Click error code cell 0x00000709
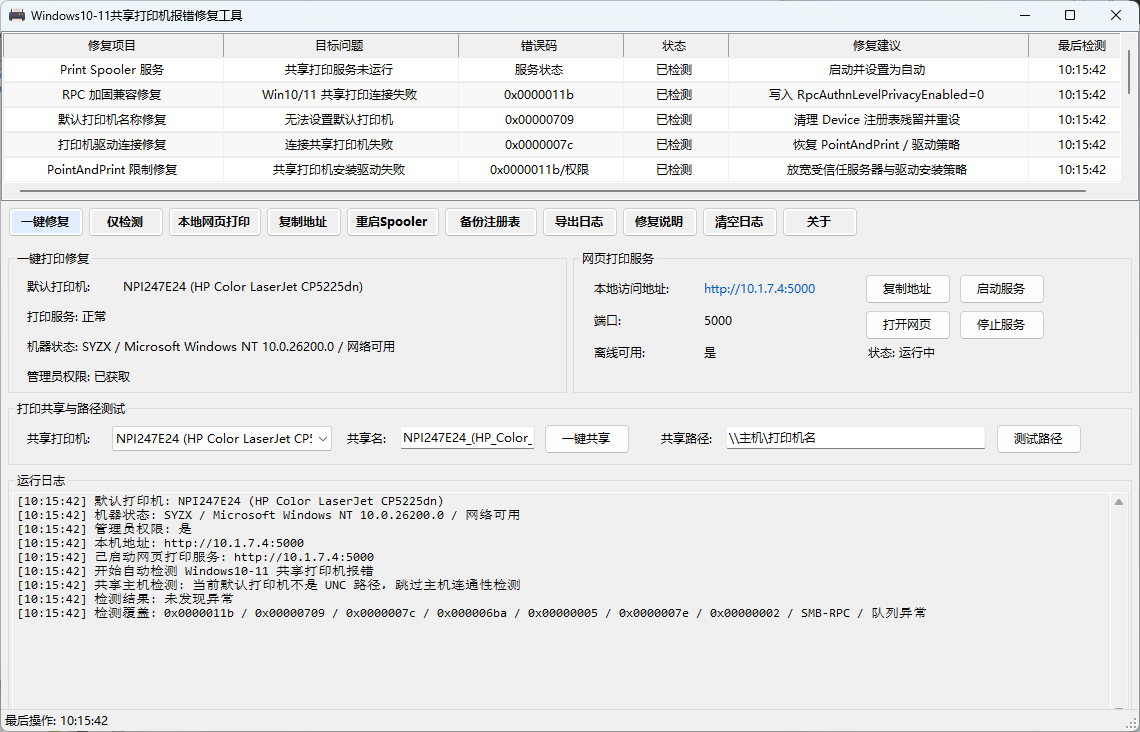Image resolution: width=1140 pixels, height=732 pixels. [539, 119]
